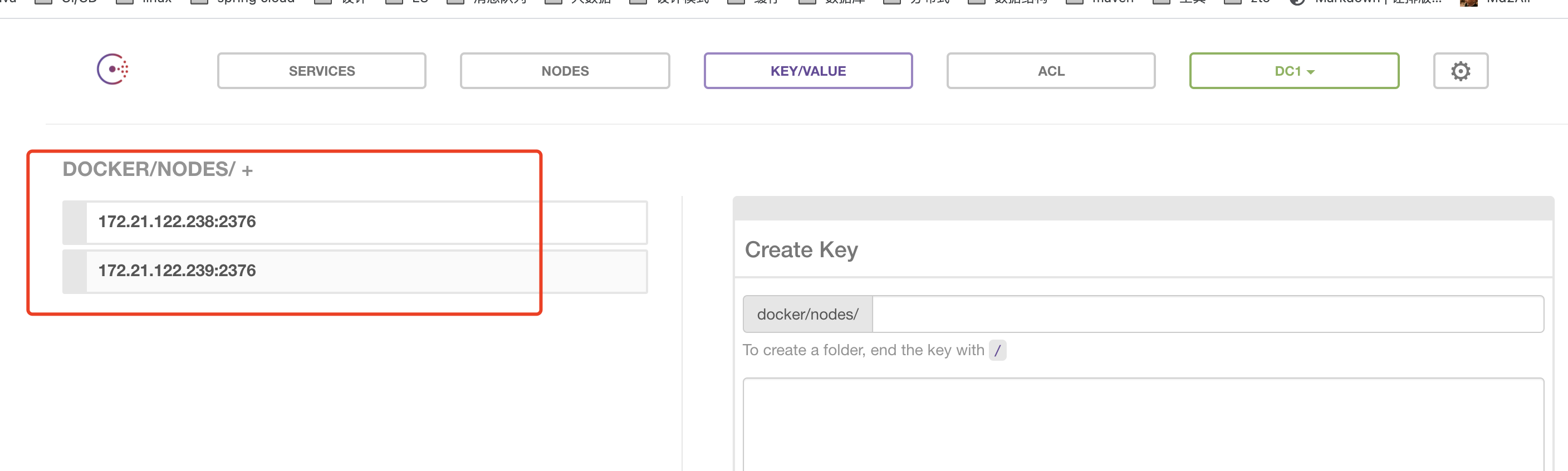
Task: Click the docker/nodes/ prefix label
Action: (807, 314)
